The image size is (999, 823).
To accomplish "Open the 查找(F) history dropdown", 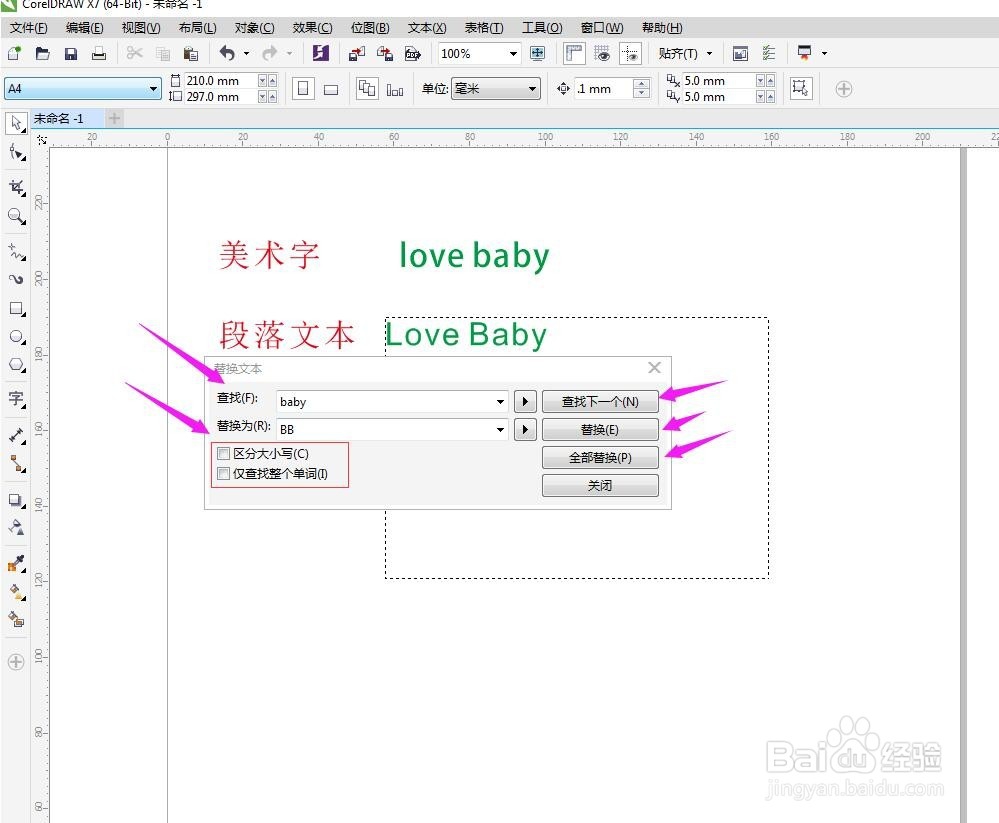I will 500,401.
